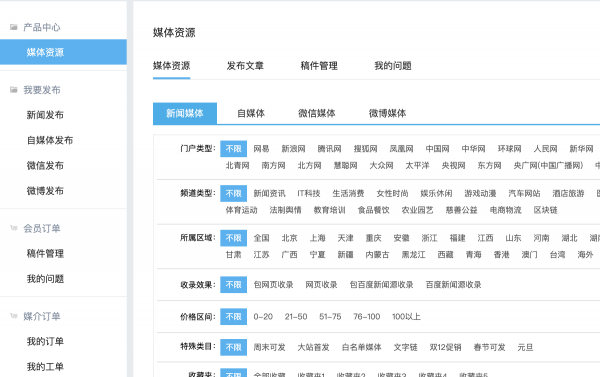
Task: Filter region by 香港
Action: pos(501,255)
